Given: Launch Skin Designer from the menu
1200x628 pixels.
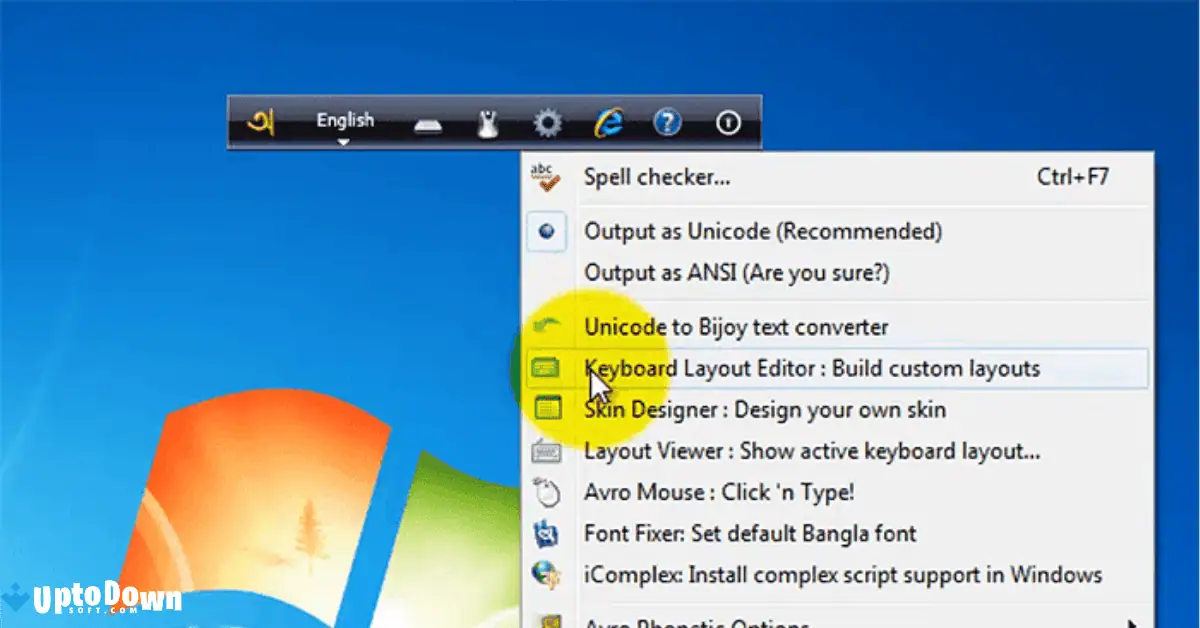Looking at the screenshot, I should [763, 409].
